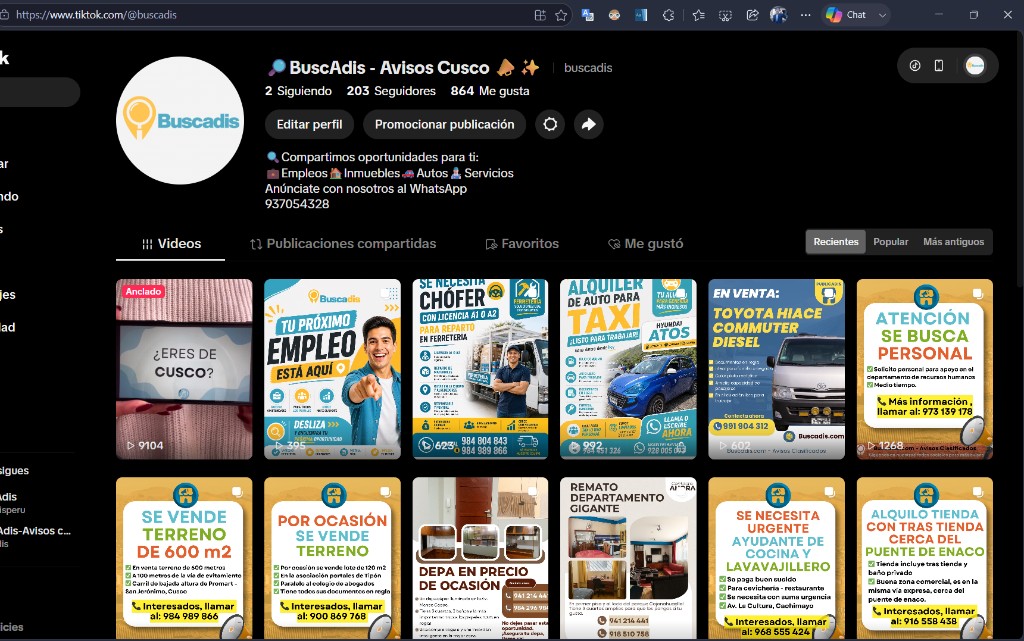This screenshot has width=1024, height=641.
Task: Open the small profile avatar menu
Action: click(x=975, y=65)
